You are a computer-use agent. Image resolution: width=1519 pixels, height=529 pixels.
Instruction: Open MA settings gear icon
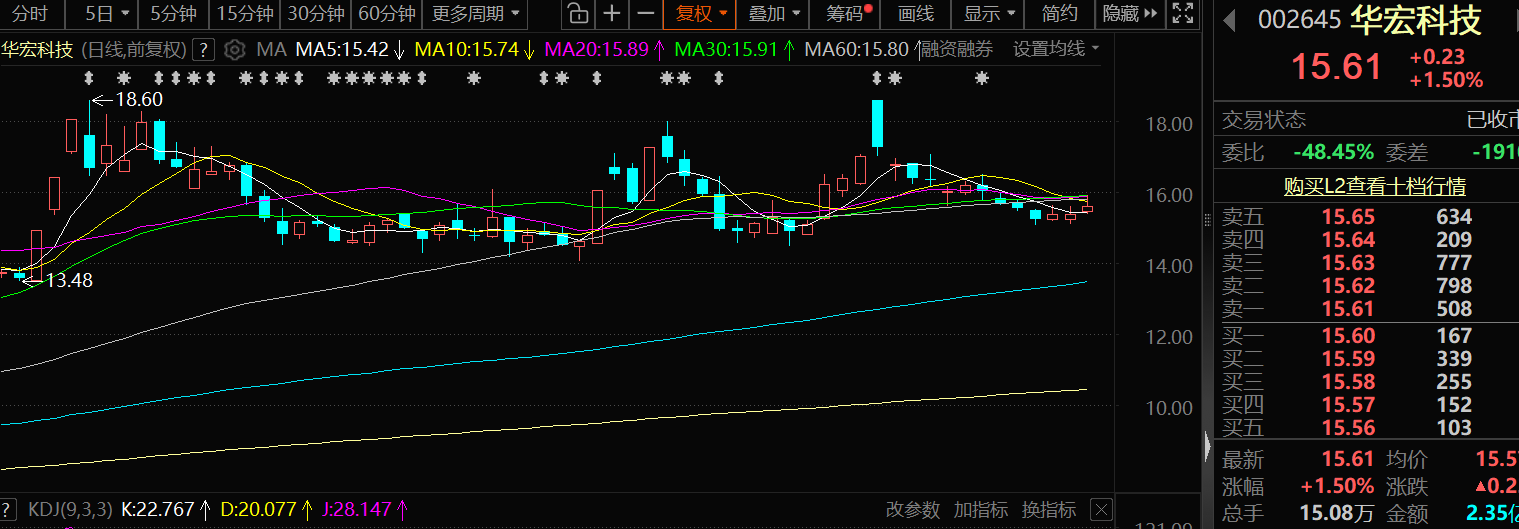click(234, 50)
